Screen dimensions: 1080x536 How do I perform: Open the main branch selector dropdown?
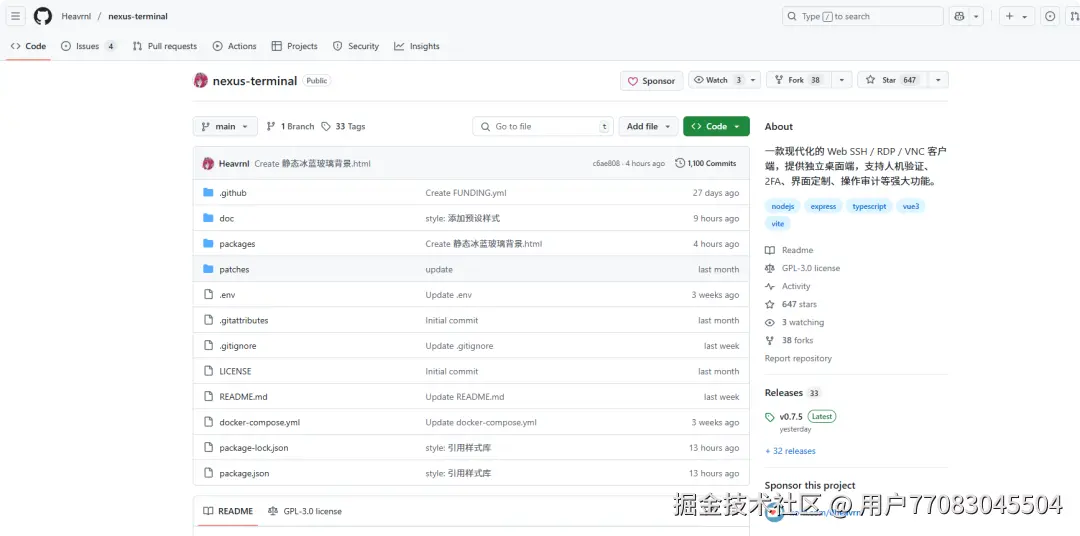click(x=225, y=126)
